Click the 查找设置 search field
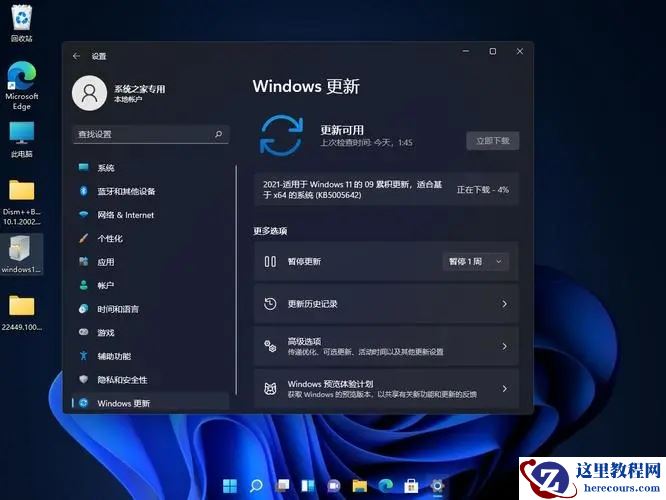 tap(151, 134)
